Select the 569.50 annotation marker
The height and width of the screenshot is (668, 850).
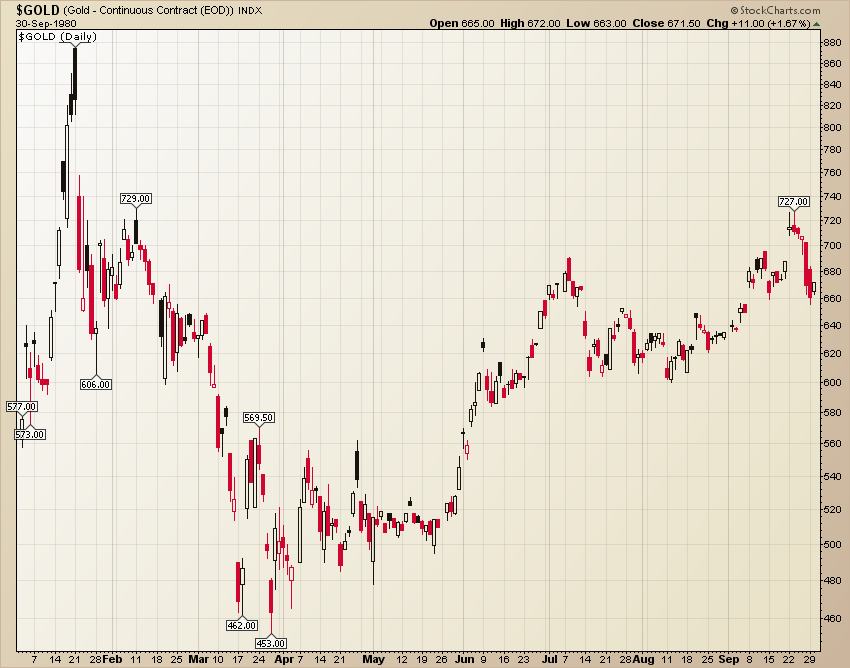coord(261,417)
